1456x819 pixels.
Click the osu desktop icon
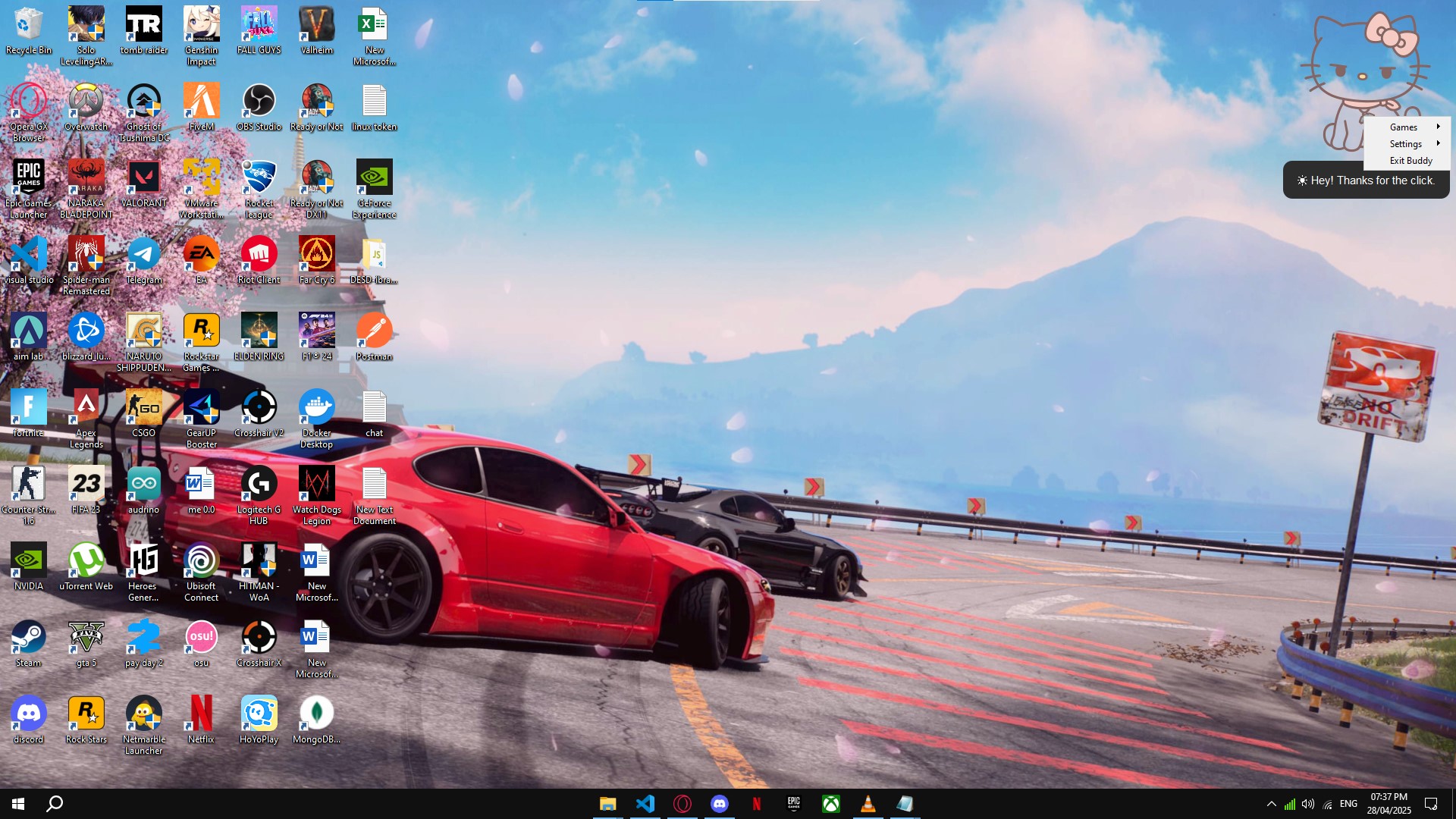[201, 644]
